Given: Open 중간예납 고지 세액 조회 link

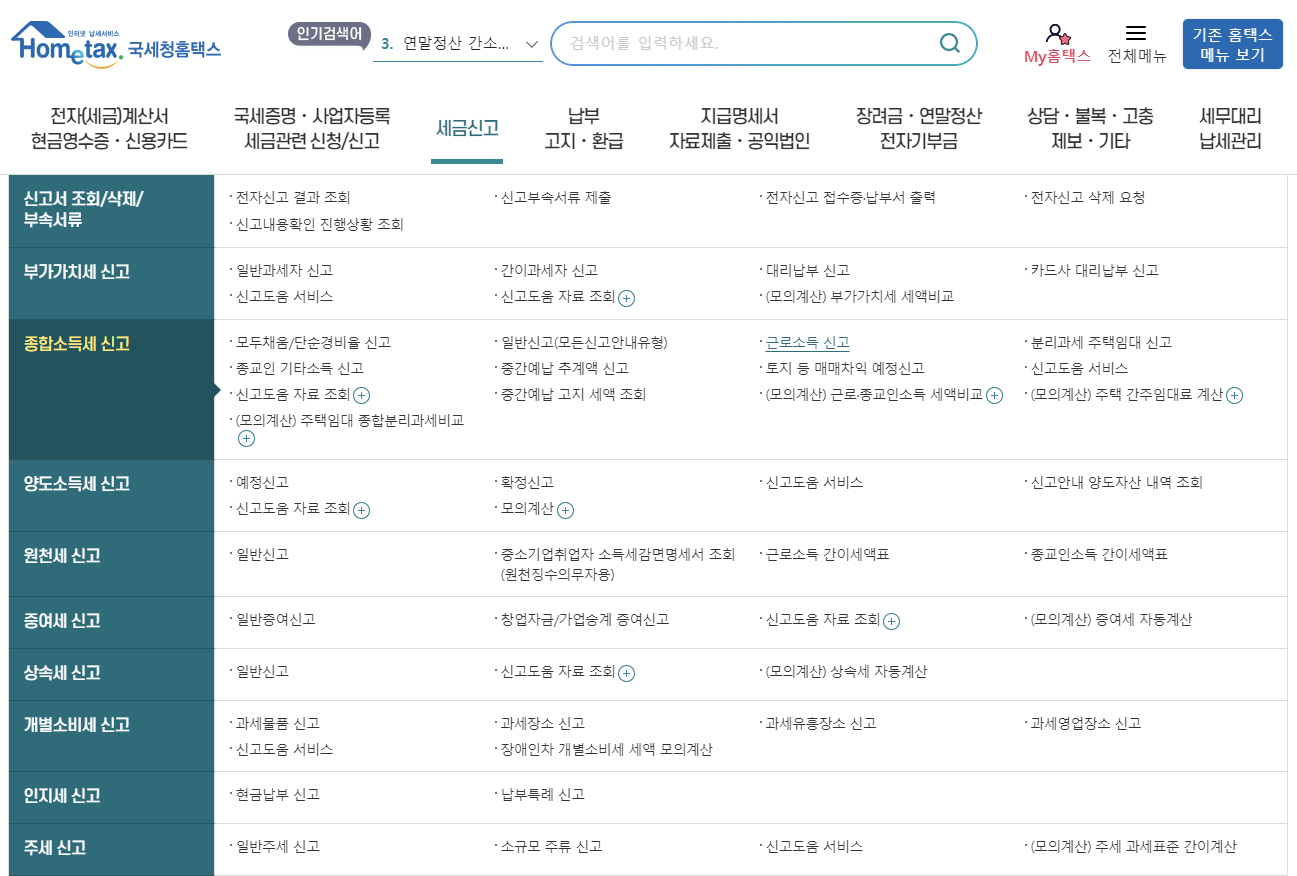Looking at the screenshot, I should pyautogui.click(x=573, y=395).
